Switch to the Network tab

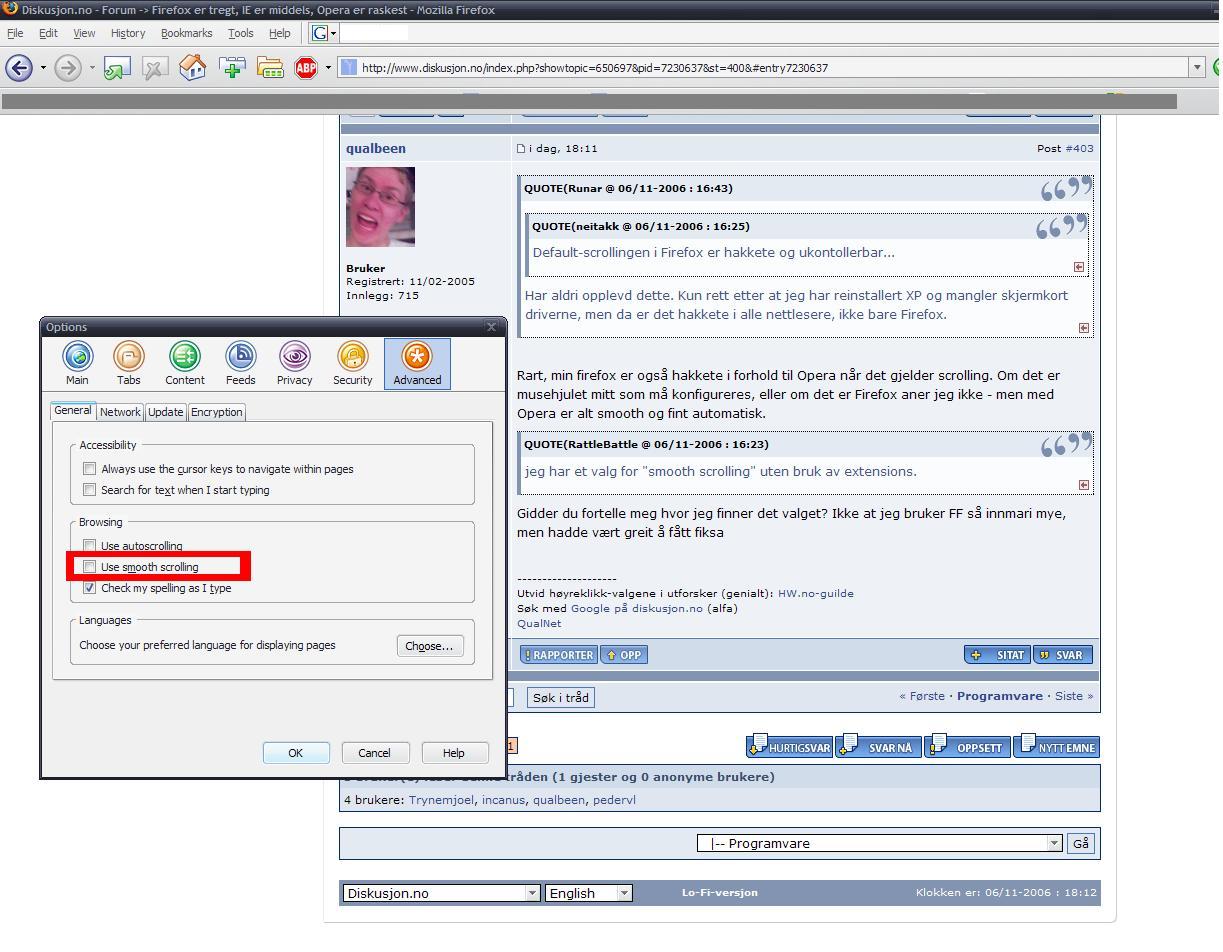pos(120,412)
